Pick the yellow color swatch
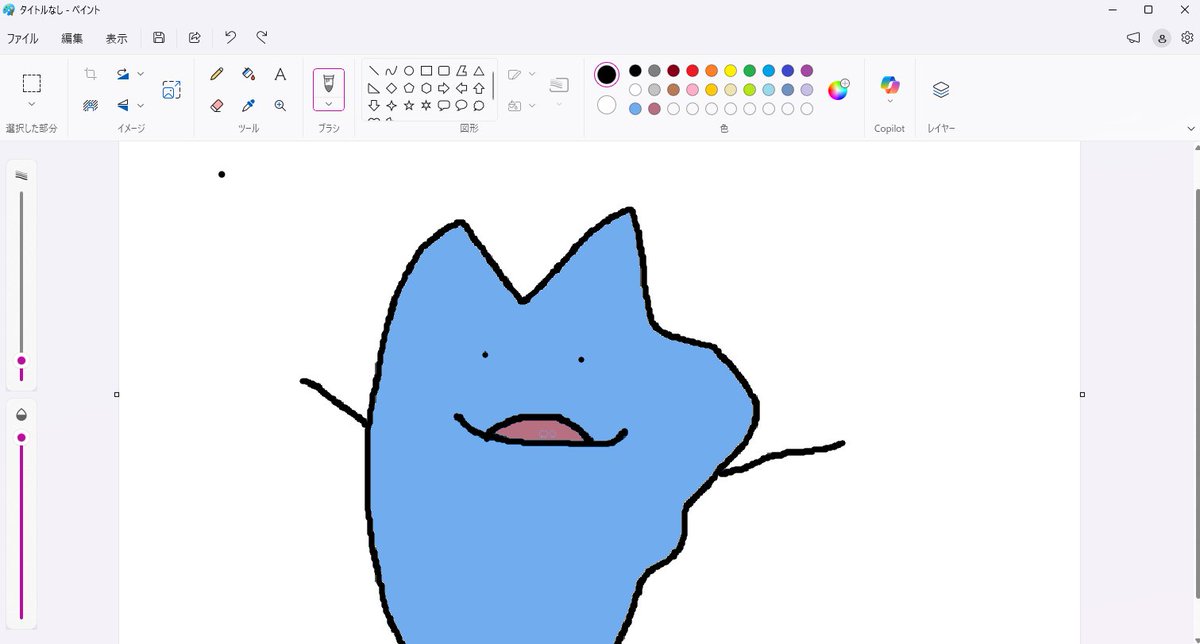1200x644 pixels. pyautogui.click(x=730, y=71)
